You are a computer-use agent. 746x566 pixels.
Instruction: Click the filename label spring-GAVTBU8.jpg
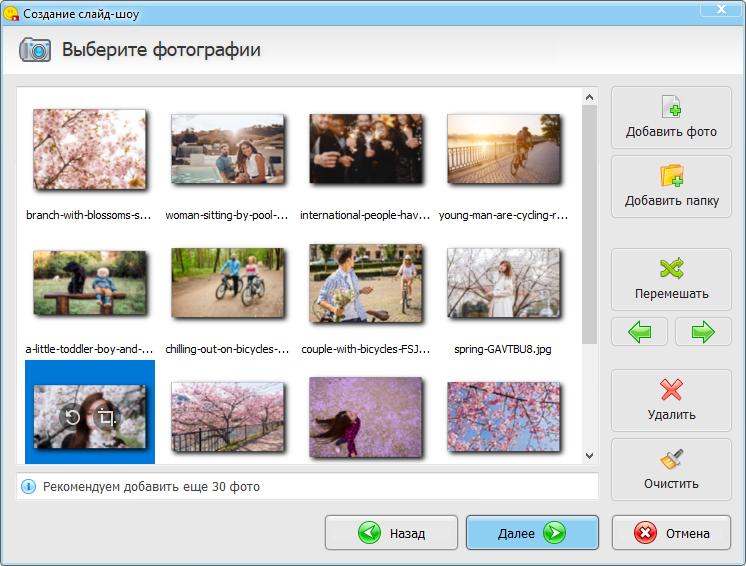[x=503, y=349]
